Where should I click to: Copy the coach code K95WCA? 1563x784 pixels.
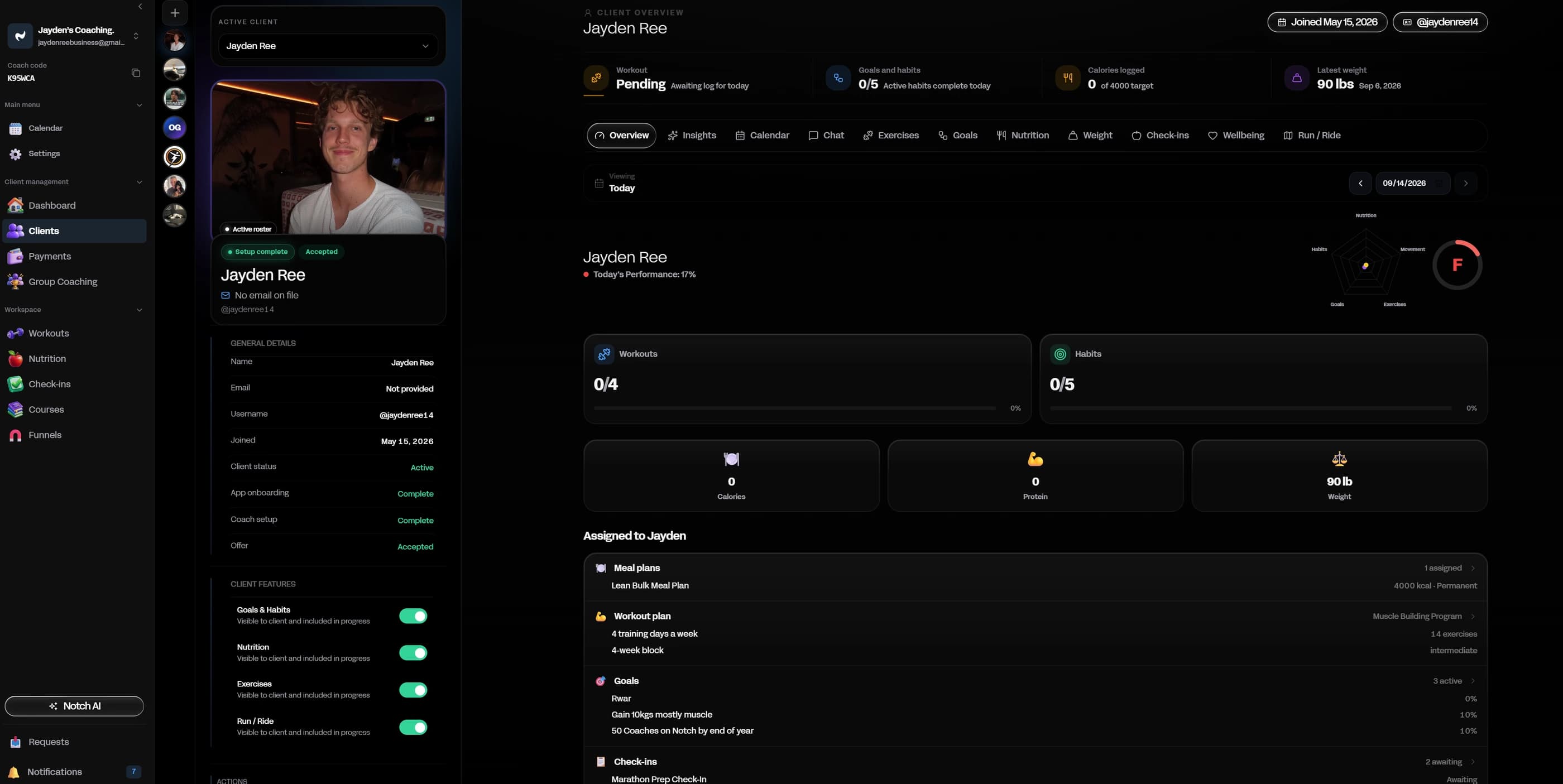click(136, 73)
